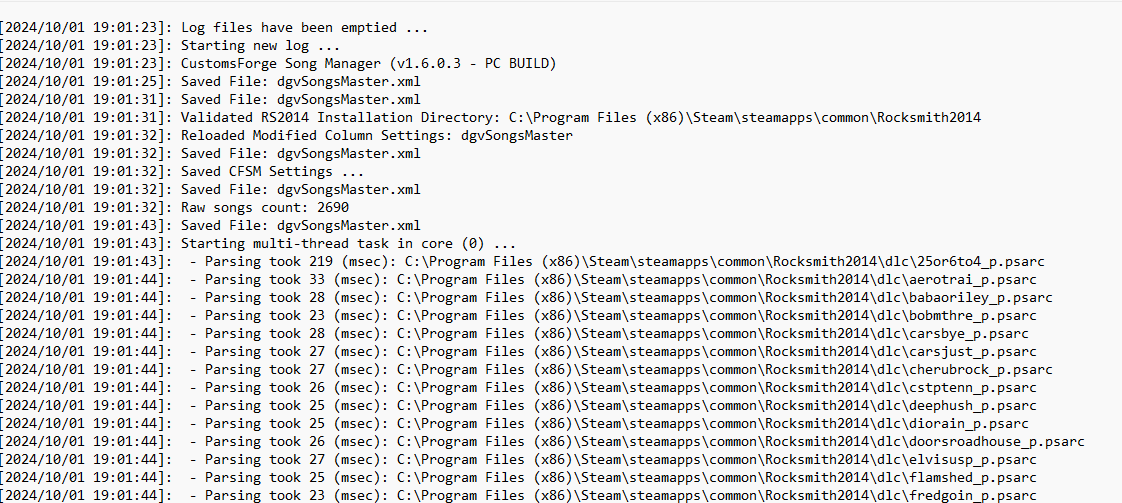Viewport: 1122px width, 503px height.
Task: Click the bobmthre_p.psarc log line
Action: [518, 316]
